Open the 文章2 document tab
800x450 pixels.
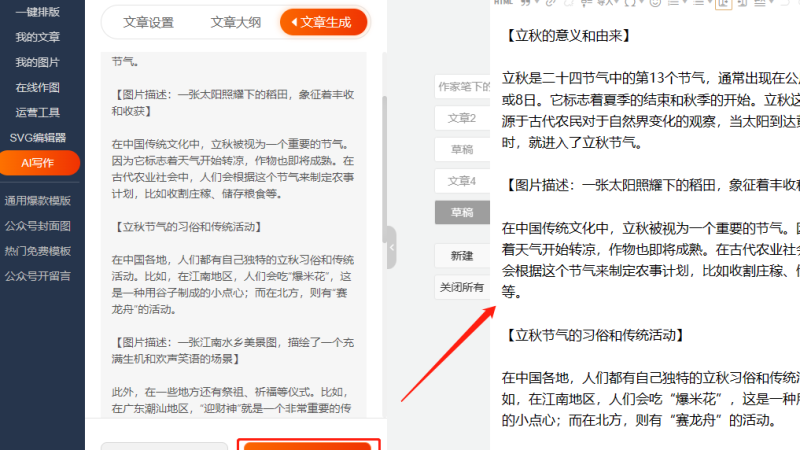(461, 118)
